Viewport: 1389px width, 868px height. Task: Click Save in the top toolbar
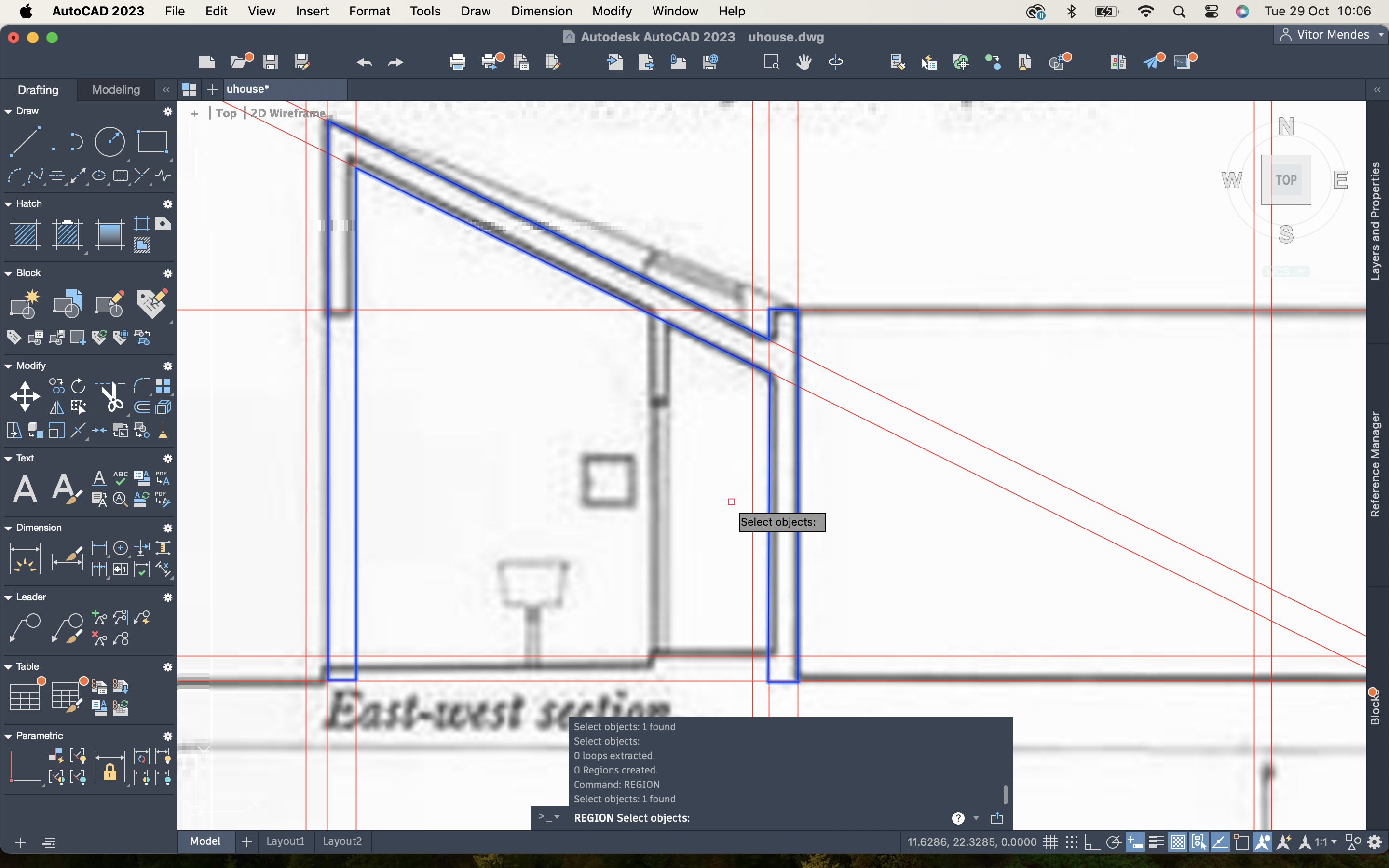[271, 62]
